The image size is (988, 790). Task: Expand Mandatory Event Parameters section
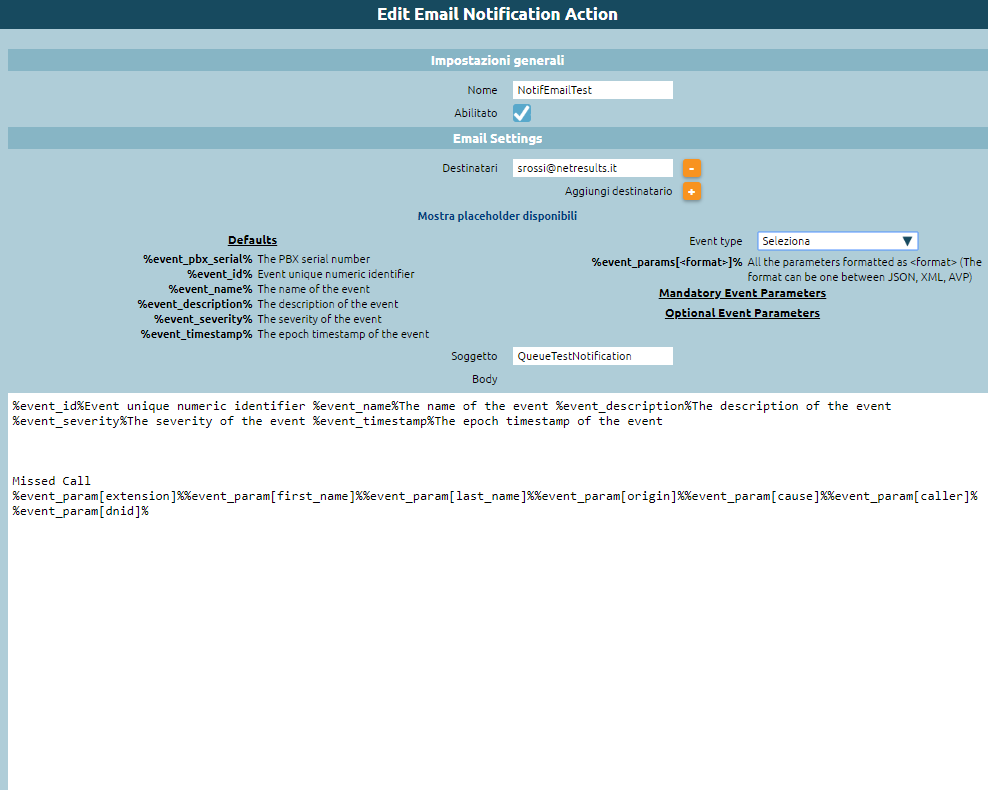pyautogui.click(x=742, y=293)
